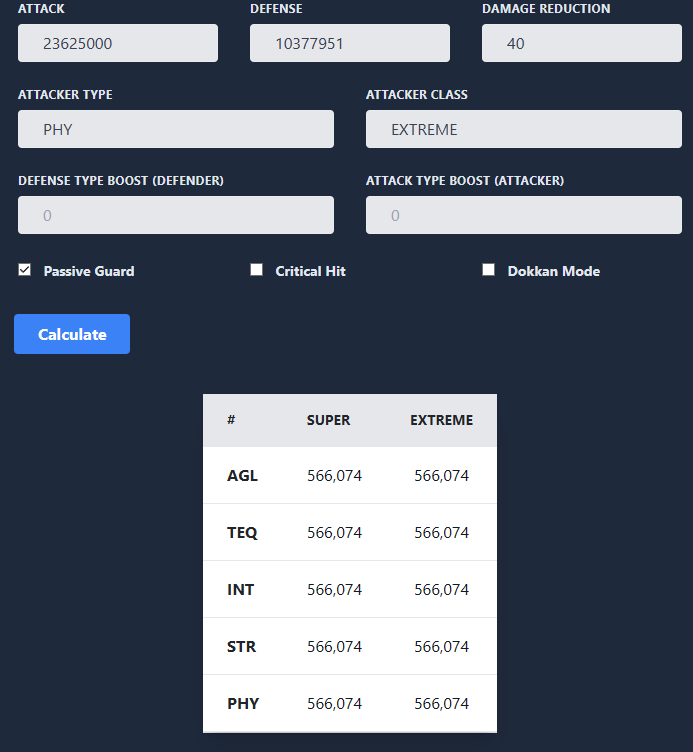Enable the Dokkan Mode checkbox
The image size is (693, 752).
488,270
